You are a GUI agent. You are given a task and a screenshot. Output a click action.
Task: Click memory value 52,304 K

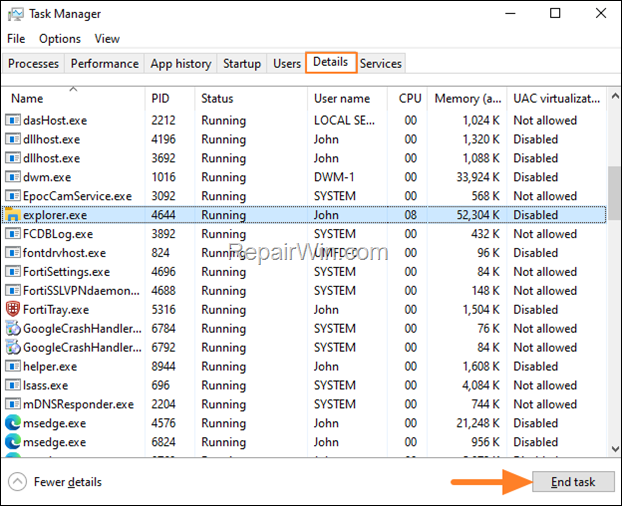(x=478, y=215)
